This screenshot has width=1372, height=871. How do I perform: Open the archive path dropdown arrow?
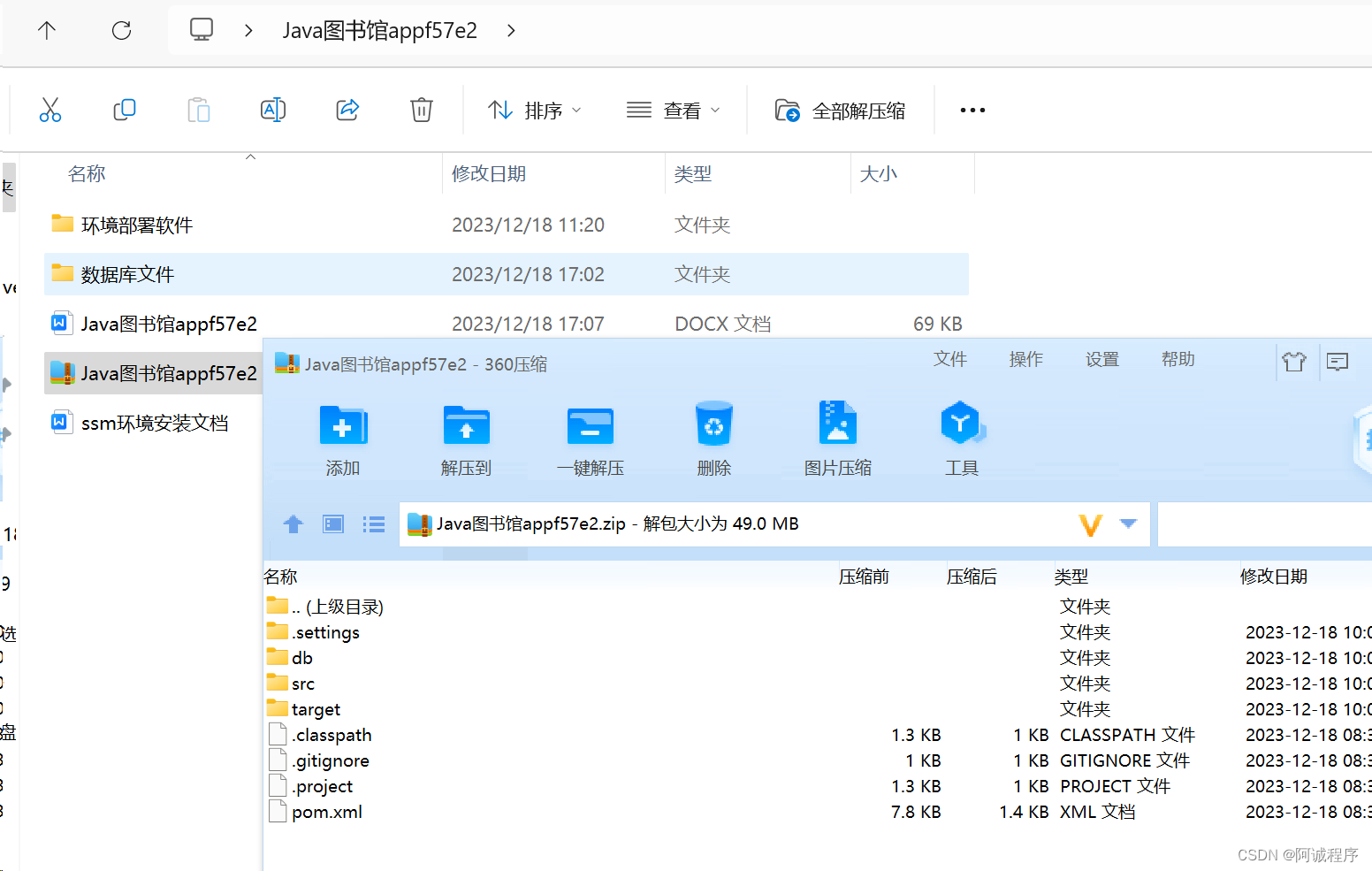pos(1128,523)
